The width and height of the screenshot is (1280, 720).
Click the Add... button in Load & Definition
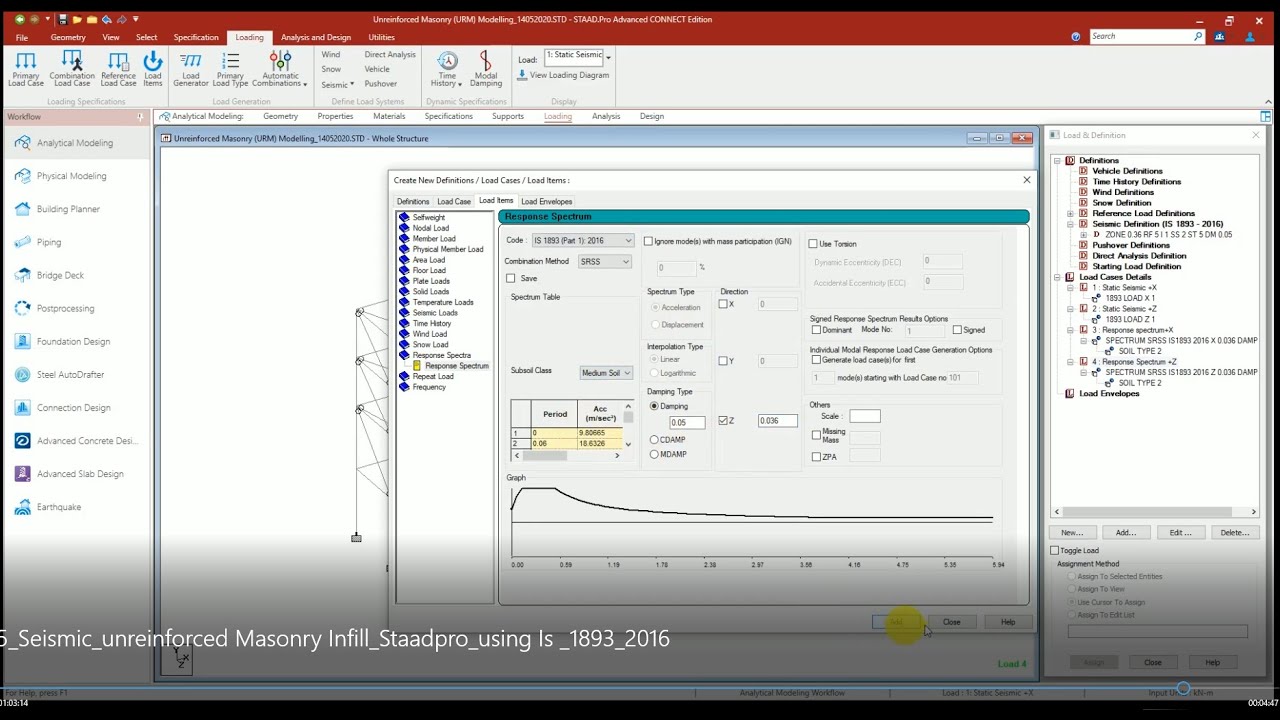pos(1126,533)
